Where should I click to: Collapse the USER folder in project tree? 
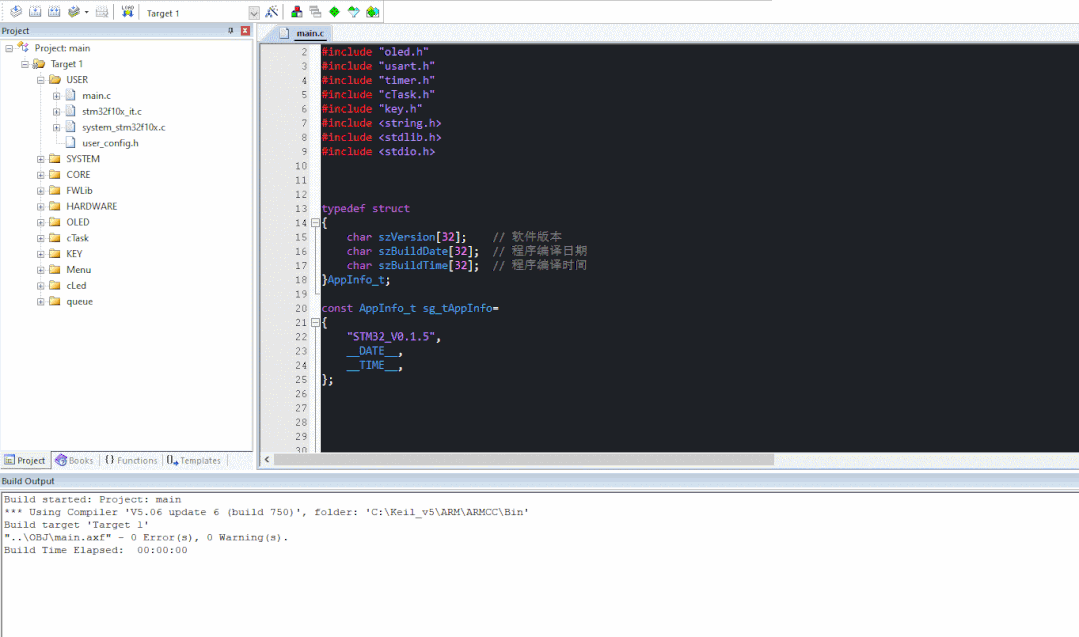(x=41, y=79)
